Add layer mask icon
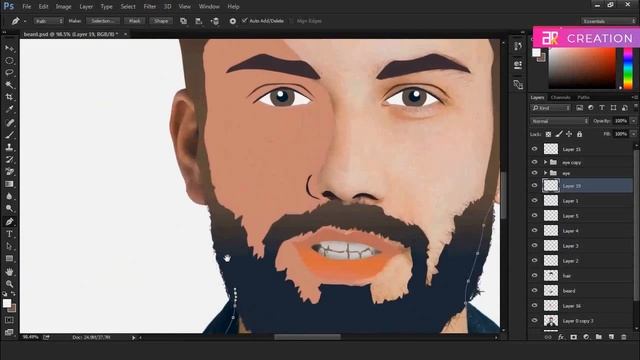Viewport: 640px width, 360px height. (573, 337)
